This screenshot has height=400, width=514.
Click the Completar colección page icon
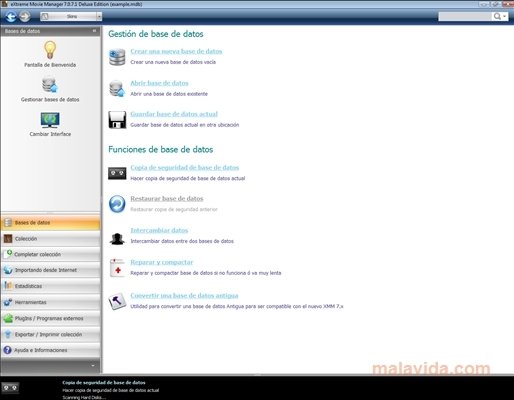8,254
